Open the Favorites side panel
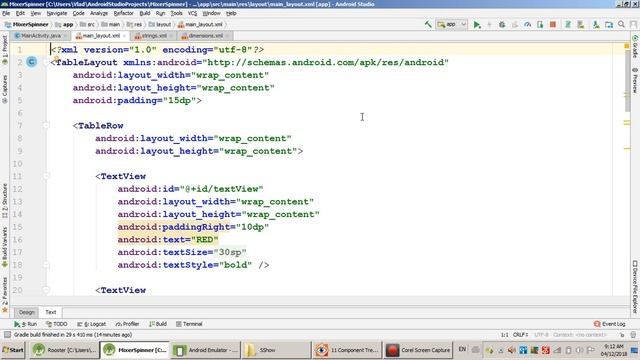 tap(5, 295)
